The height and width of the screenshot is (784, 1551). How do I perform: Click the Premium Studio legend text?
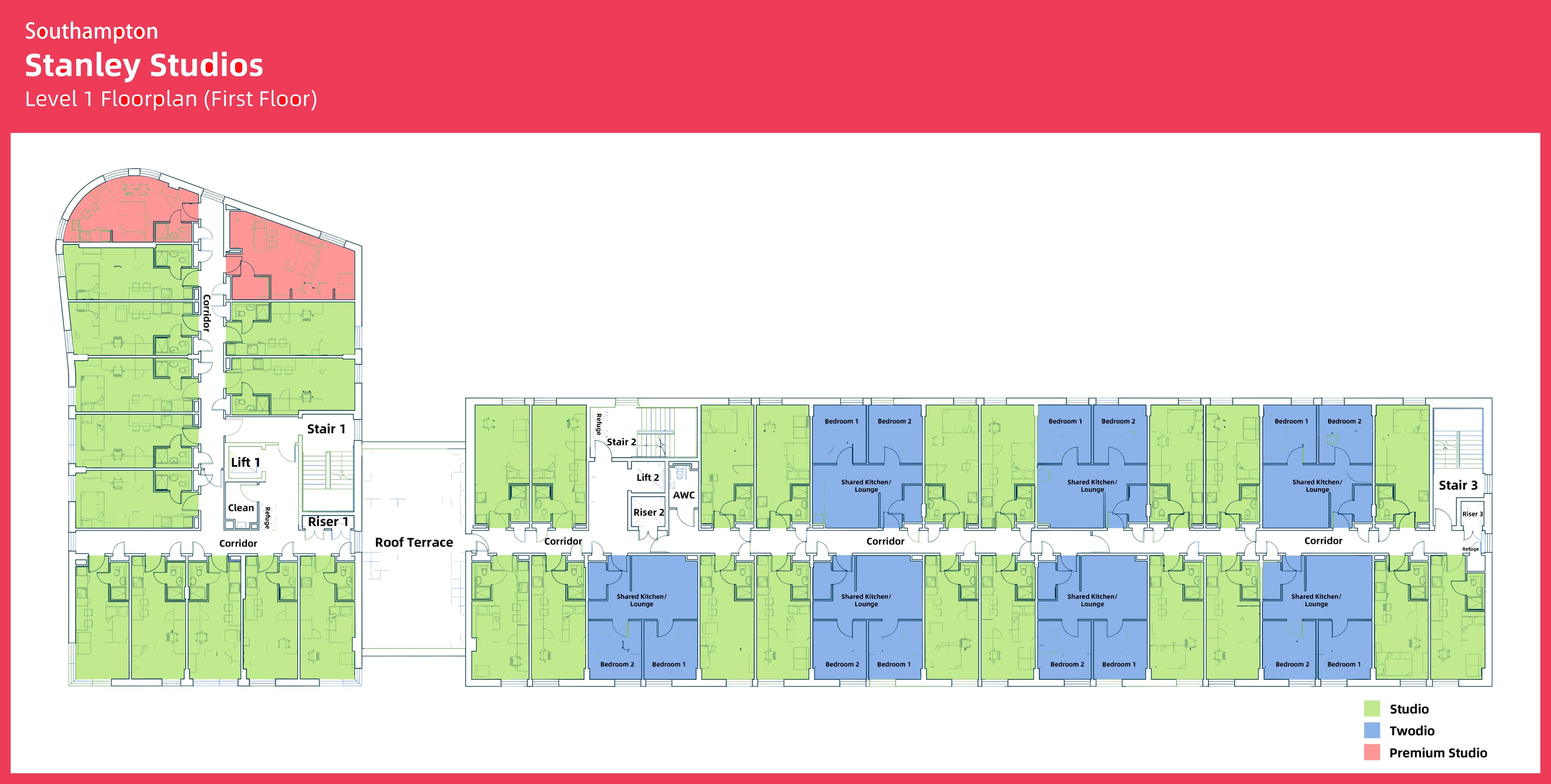click(1438, 753)
